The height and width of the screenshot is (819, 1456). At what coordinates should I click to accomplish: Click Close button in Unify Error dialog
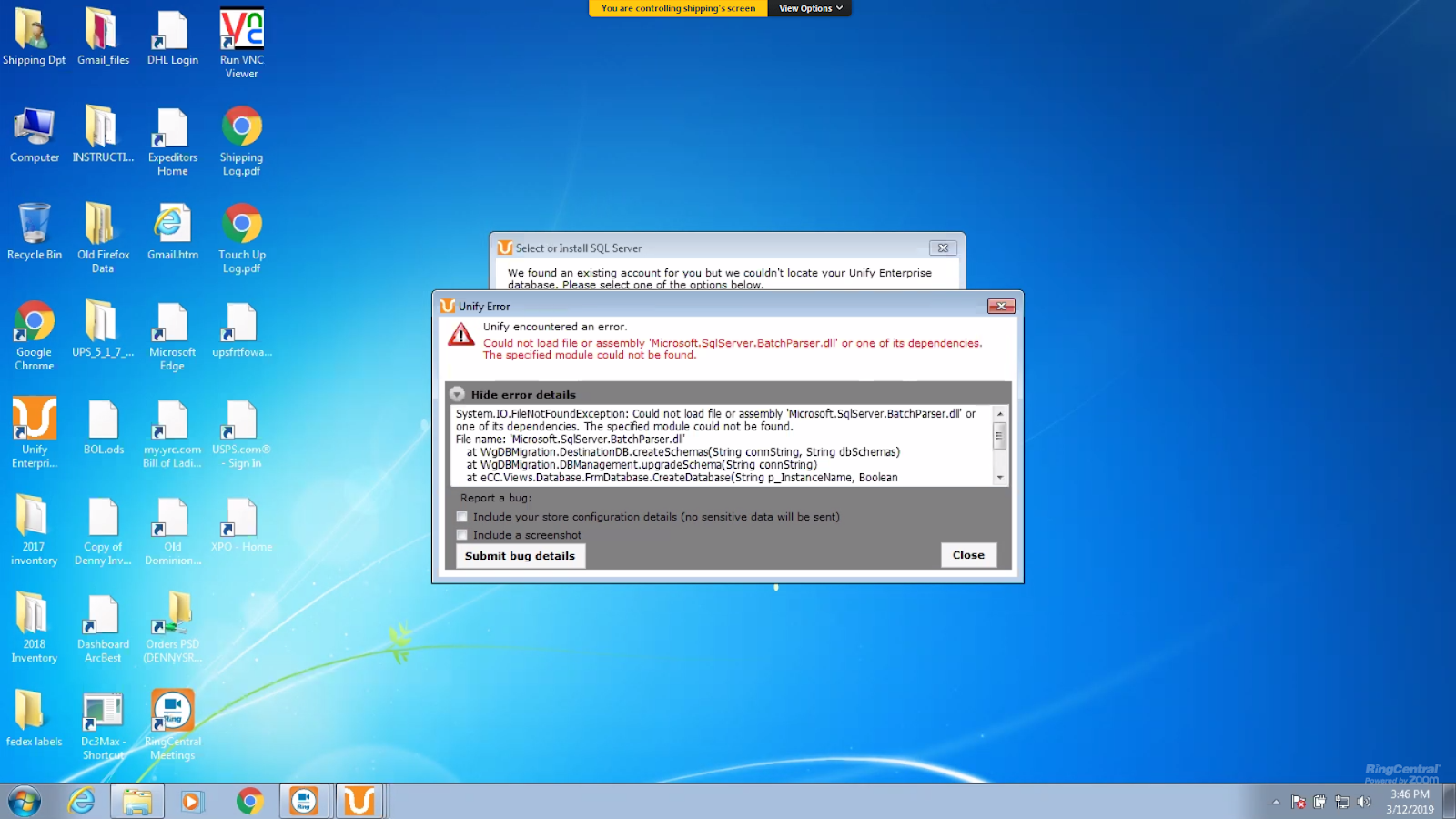click(968, 555)
